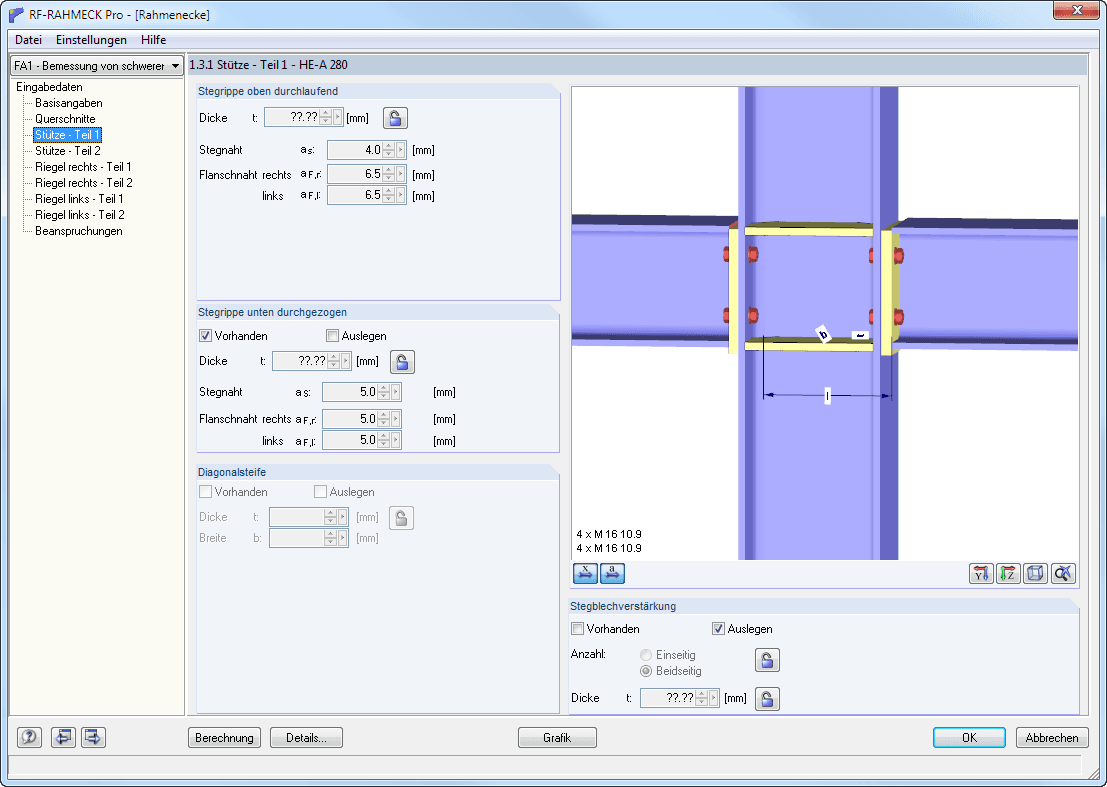Screen dimensions: 1107x787
Task: Open arrow list beside top Flanschnaht rechts 6.5
Action: click(401, 174)
